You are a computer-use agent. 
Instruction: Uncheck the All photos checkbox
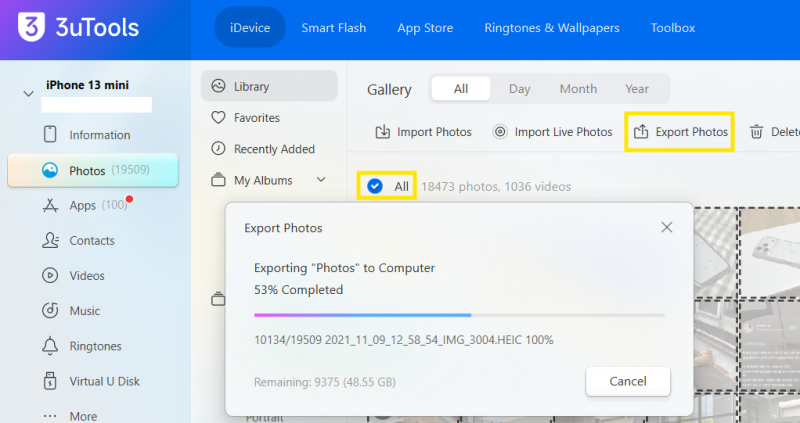[375, 186]
